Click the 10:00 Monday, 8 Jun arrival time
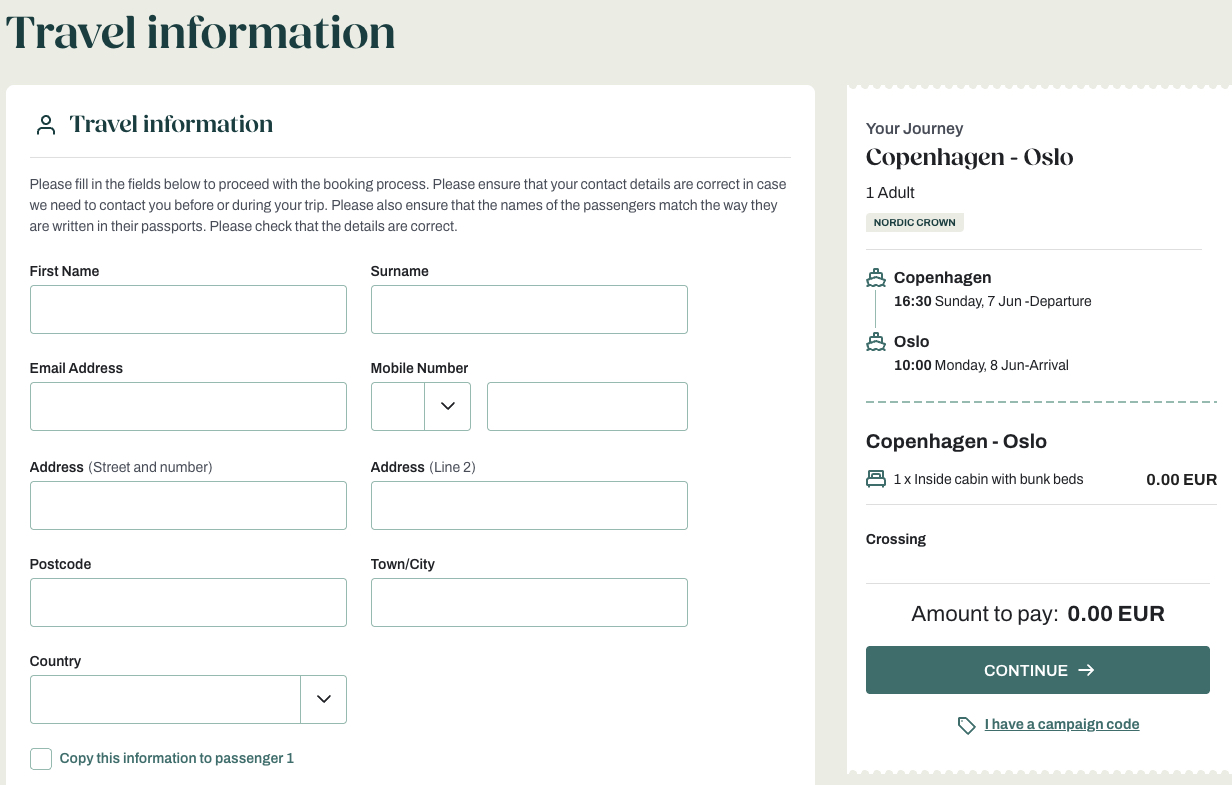Screen dimensions: 1232x785 pyautogui.click(x=981, y=365)
